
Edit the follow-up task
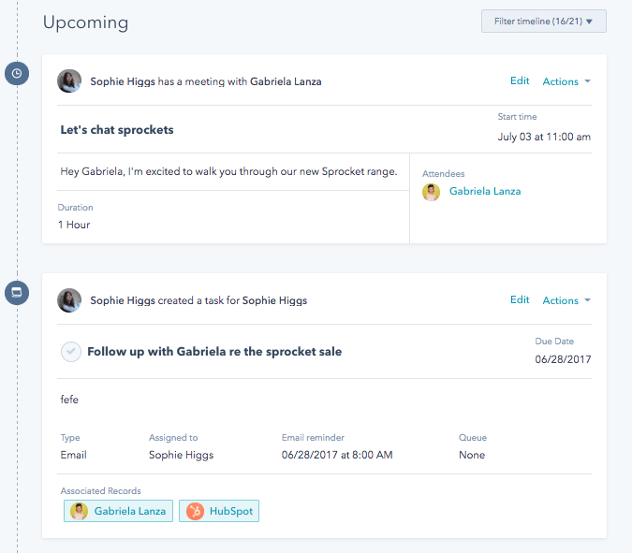(519, 300)
